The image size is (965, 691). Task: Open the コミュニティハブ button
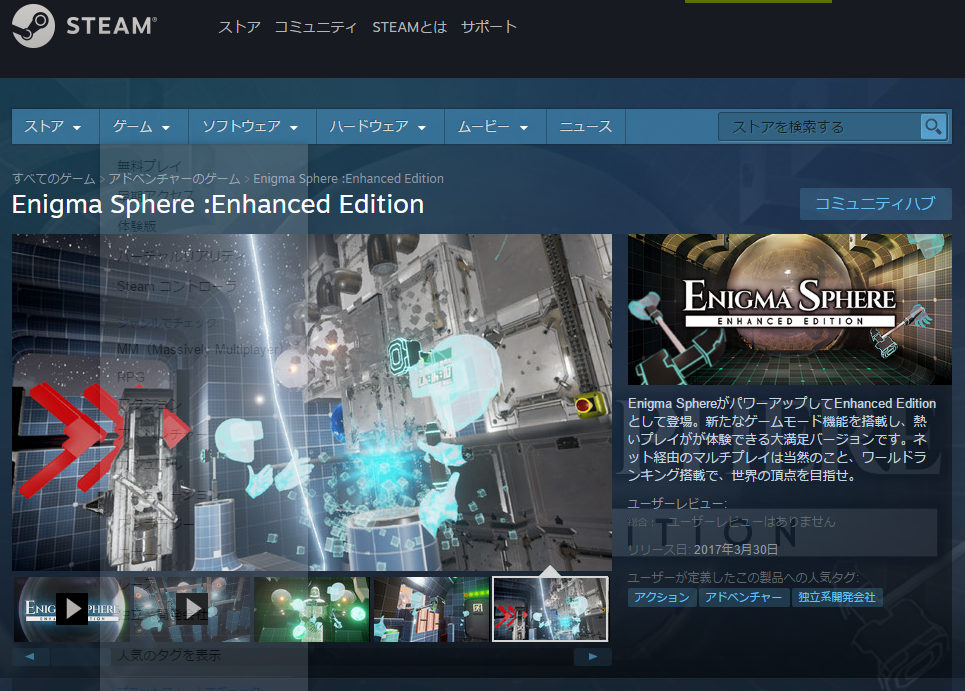(875, 204)
